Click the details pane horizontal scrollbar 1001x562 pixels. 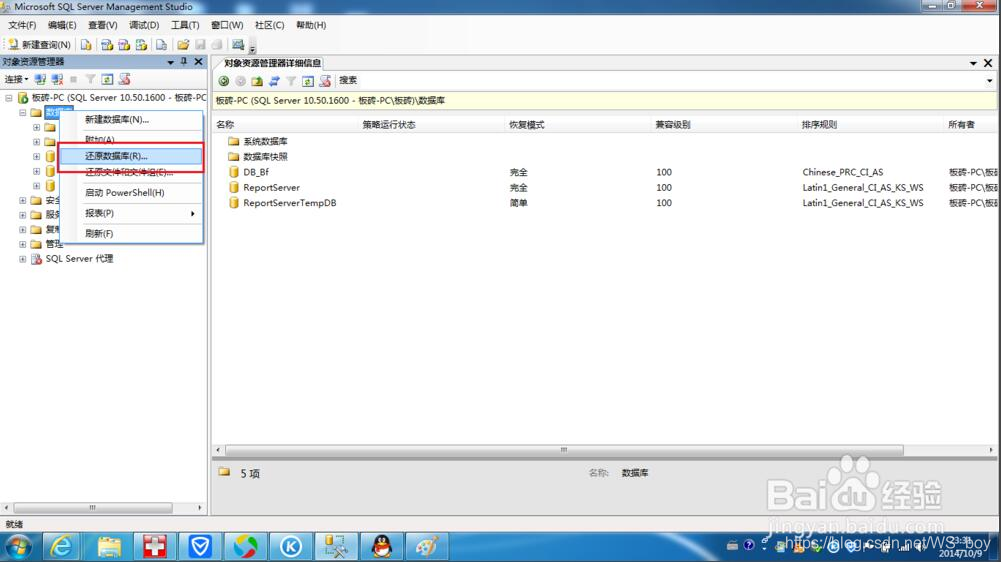[564, 450]
